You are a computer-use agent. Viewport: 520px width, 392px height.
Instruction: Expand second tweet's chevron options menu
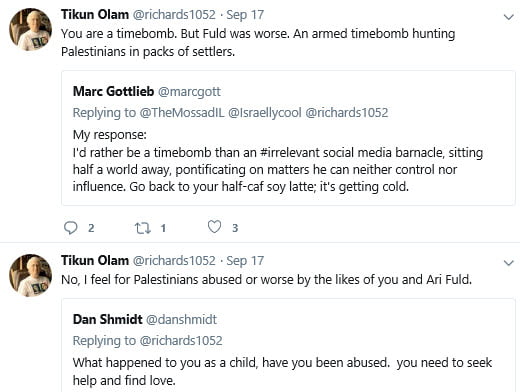[x=509, y=263]
